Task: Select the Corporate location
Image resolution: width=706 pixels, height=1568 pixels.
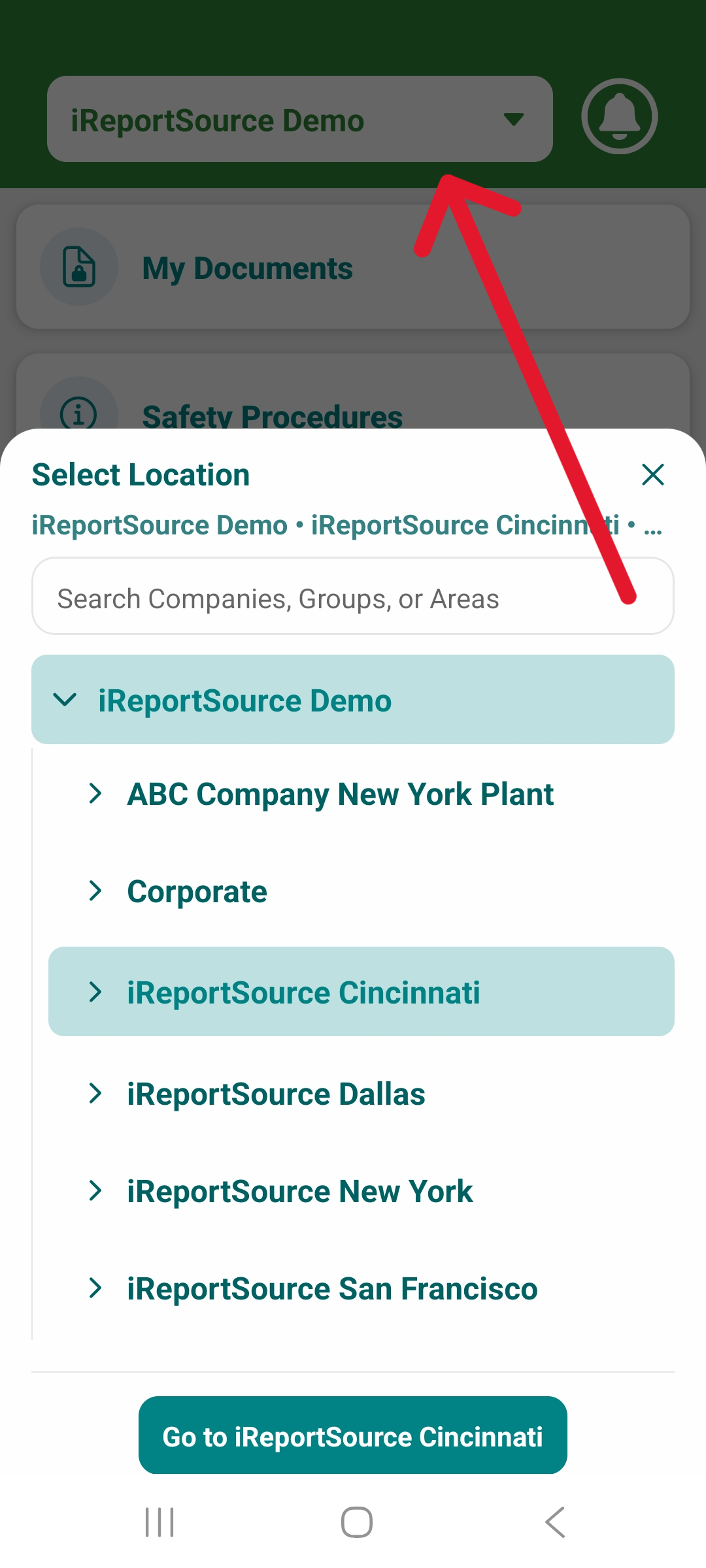Action: [x=197, y=892]
